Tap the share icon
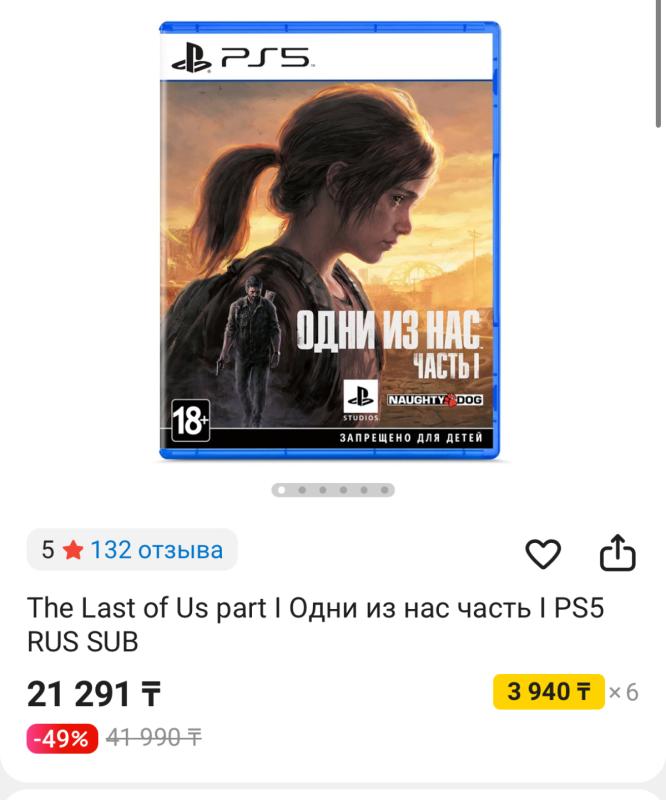 pos(618,553)
